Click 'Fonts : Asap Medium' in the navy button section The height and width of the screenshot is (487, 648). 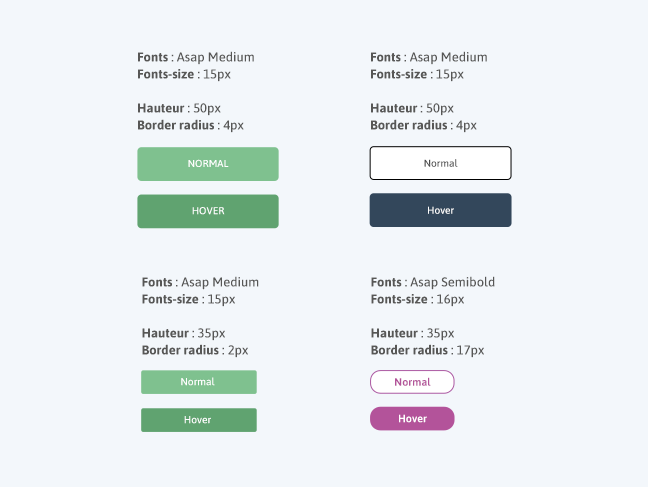(x=429, y=57)
